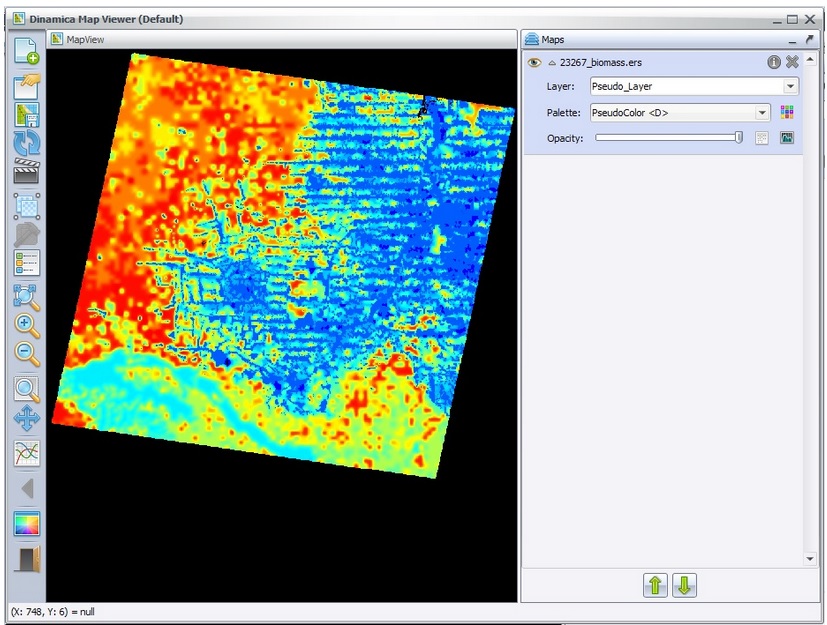Click the legend list icon
The width and height of the screenshot is (827, 625).
coord(26,263)
